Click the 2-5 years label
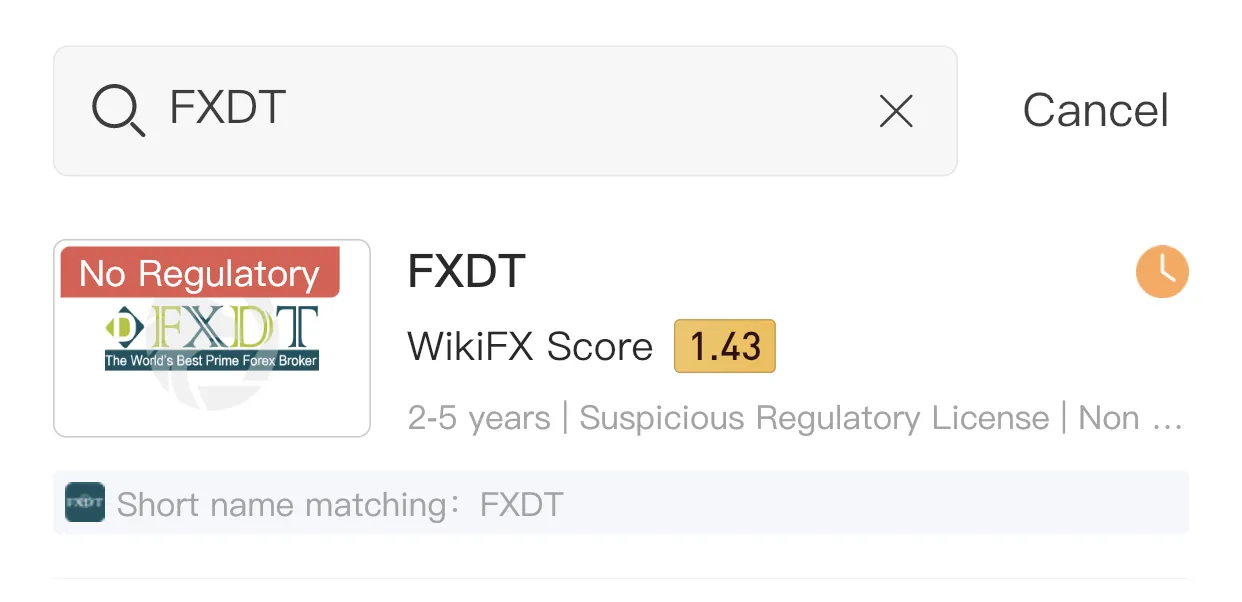Image resolution: width=1242 pixels, height=602 pixels. click(479, 418)
